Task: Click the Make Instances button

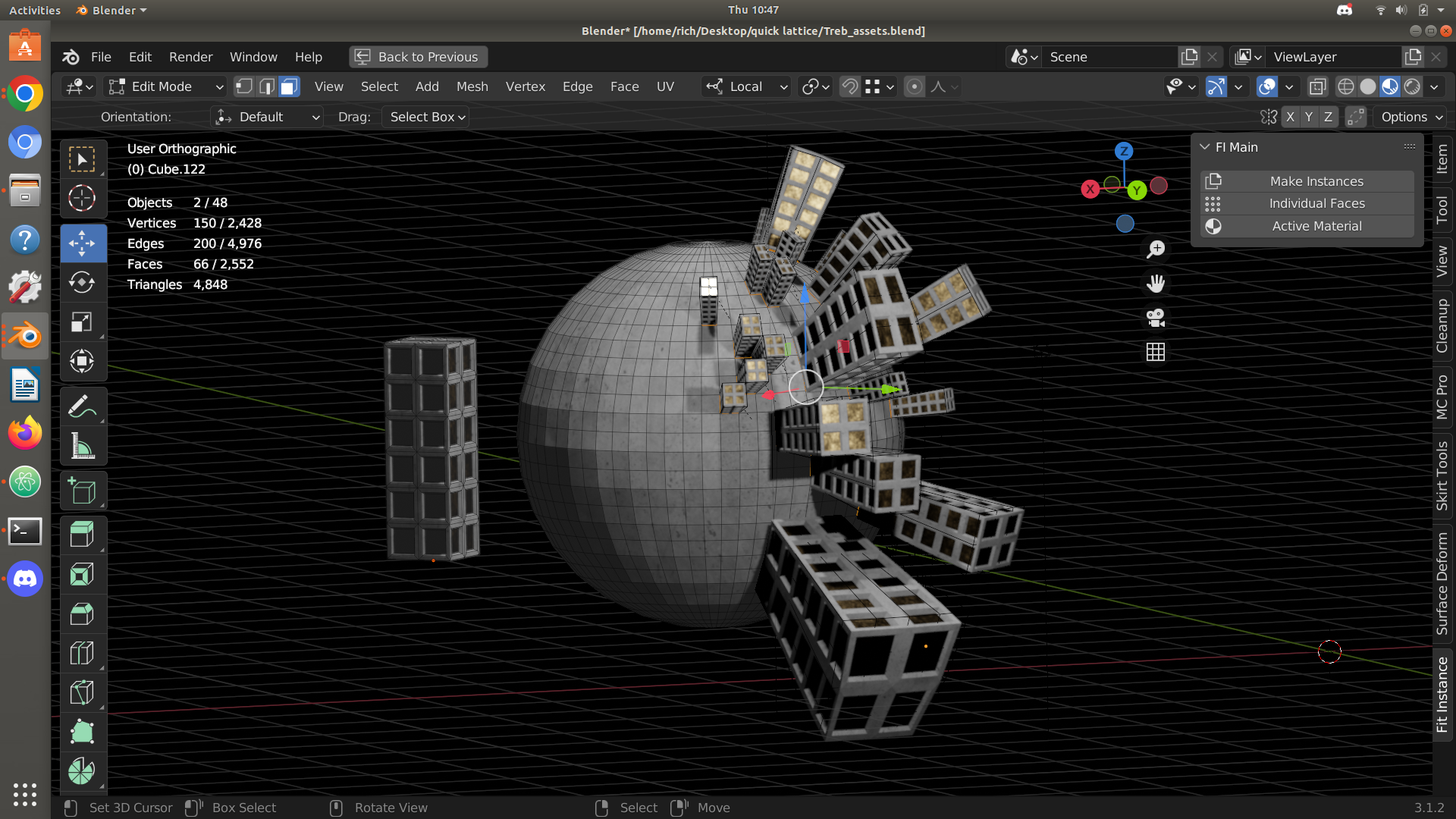Action: [x=1316, y=181]
